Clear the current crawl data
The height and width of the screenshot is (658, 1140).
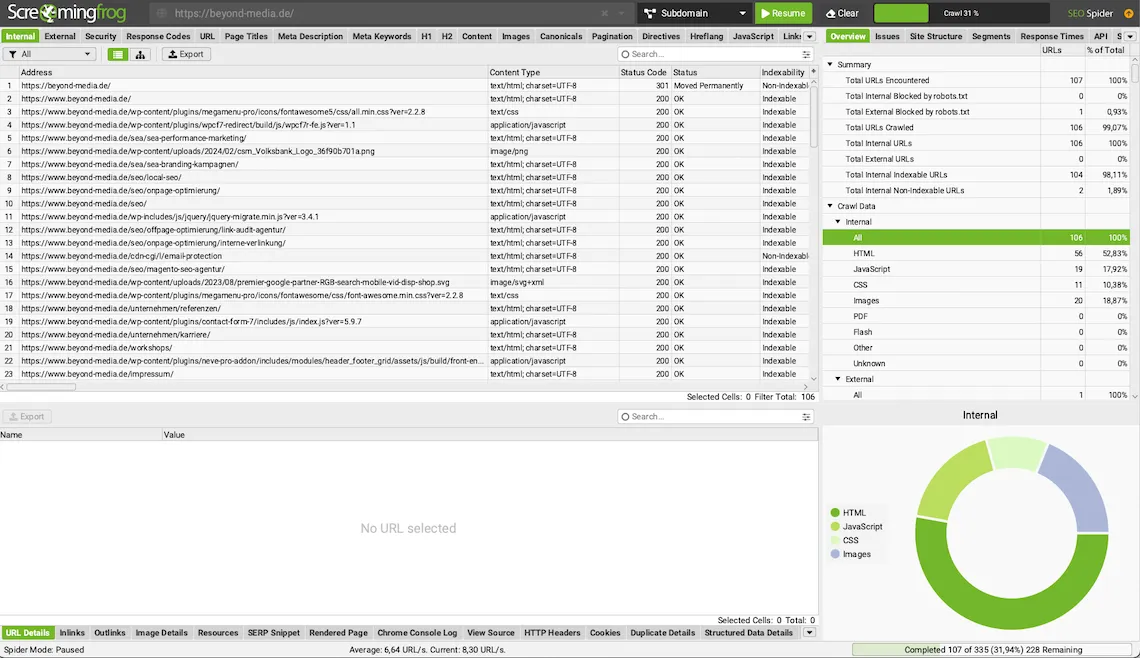(843, 13)
